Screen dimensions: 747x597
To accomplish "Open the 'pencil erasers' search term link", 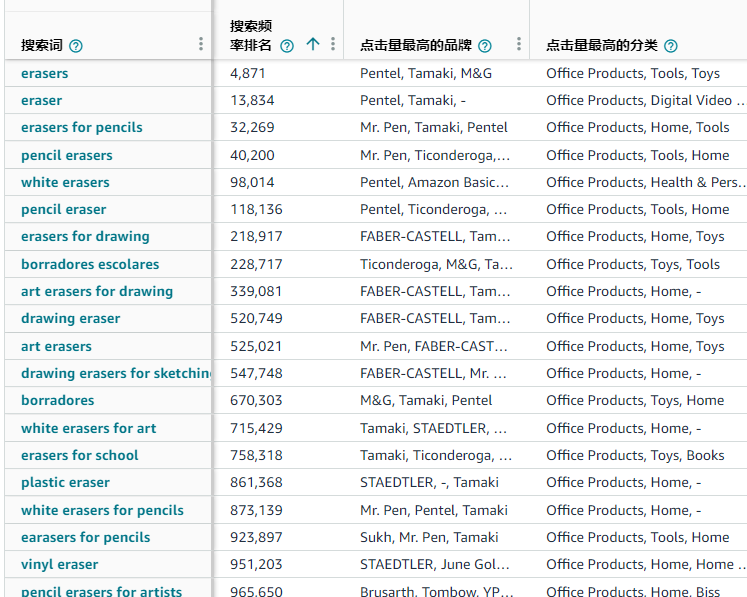I will point(67,155).
